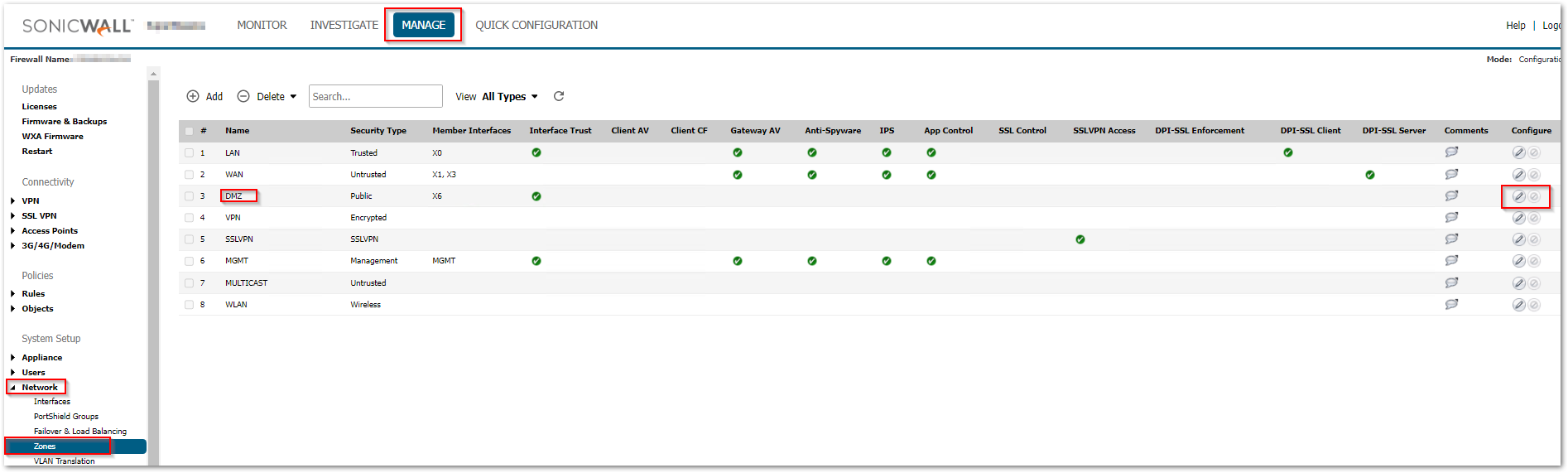
Task: Click the Help link
Action: click(1515, 26)
